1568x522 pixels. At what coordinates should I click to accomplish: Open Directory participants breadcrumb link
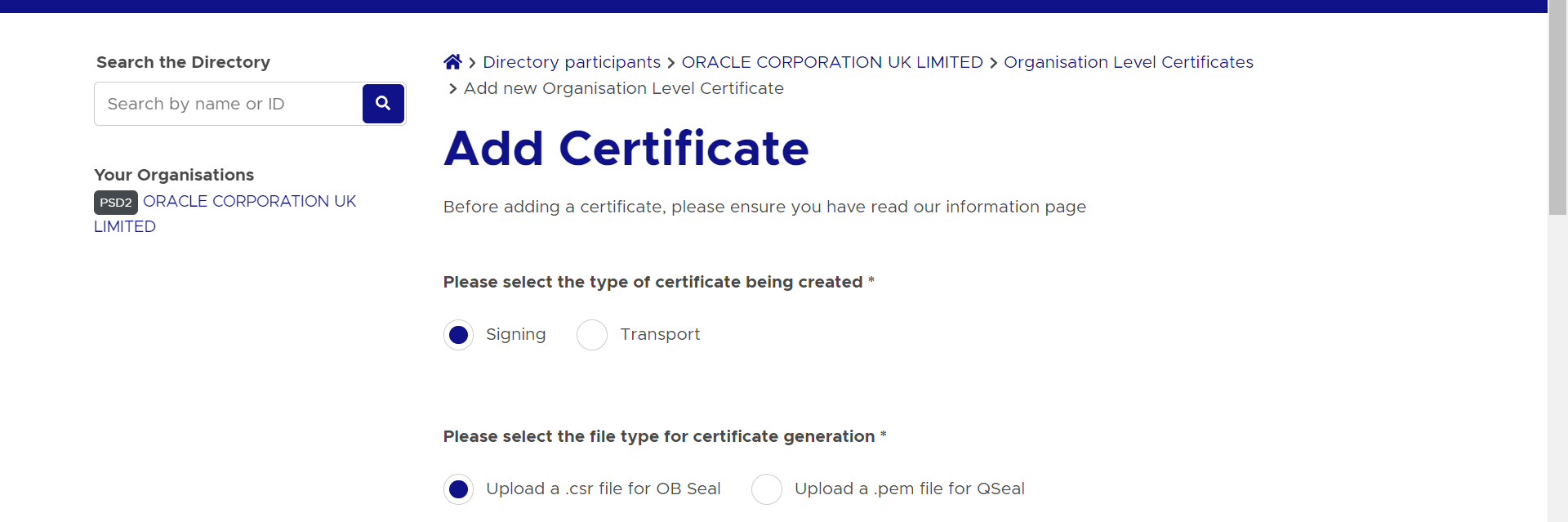(x=571, y=62)
